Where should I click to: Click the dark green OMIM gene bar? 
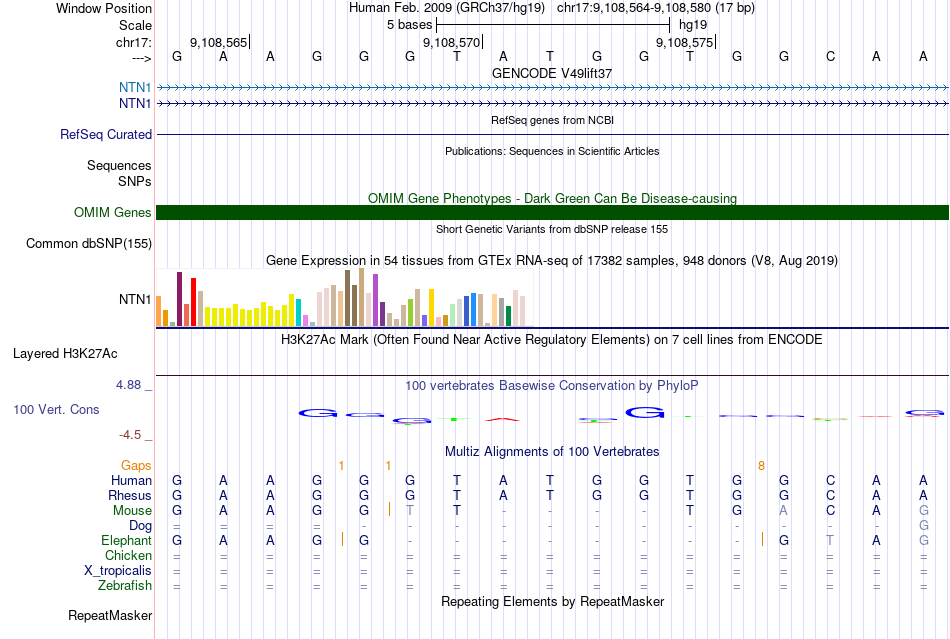pyautogui.click(x=552, y=213)
